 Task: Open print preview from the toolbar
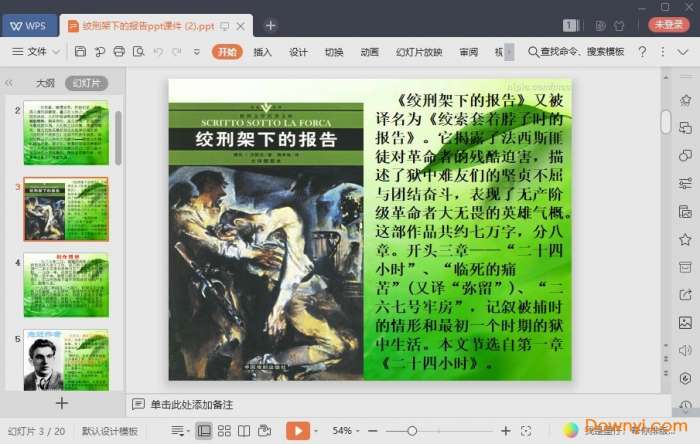tap(138, 51)
